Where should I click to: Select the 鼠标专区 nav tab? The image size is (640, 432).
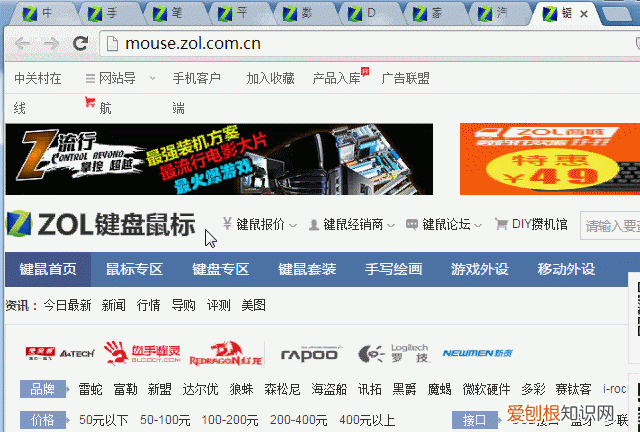point(134,269)
